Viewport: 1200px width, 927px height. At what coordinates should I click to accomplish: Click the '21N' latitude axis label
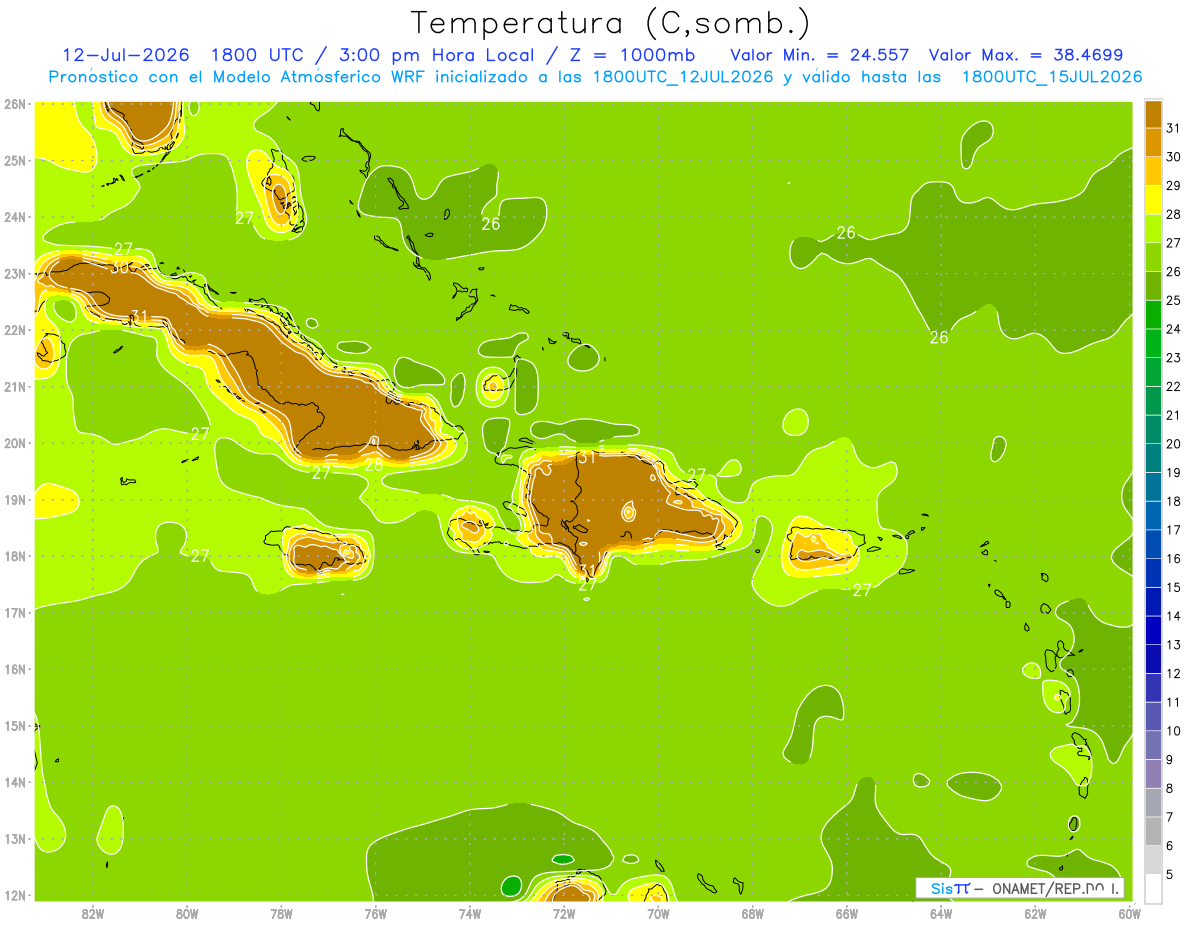tap(14, 386)
